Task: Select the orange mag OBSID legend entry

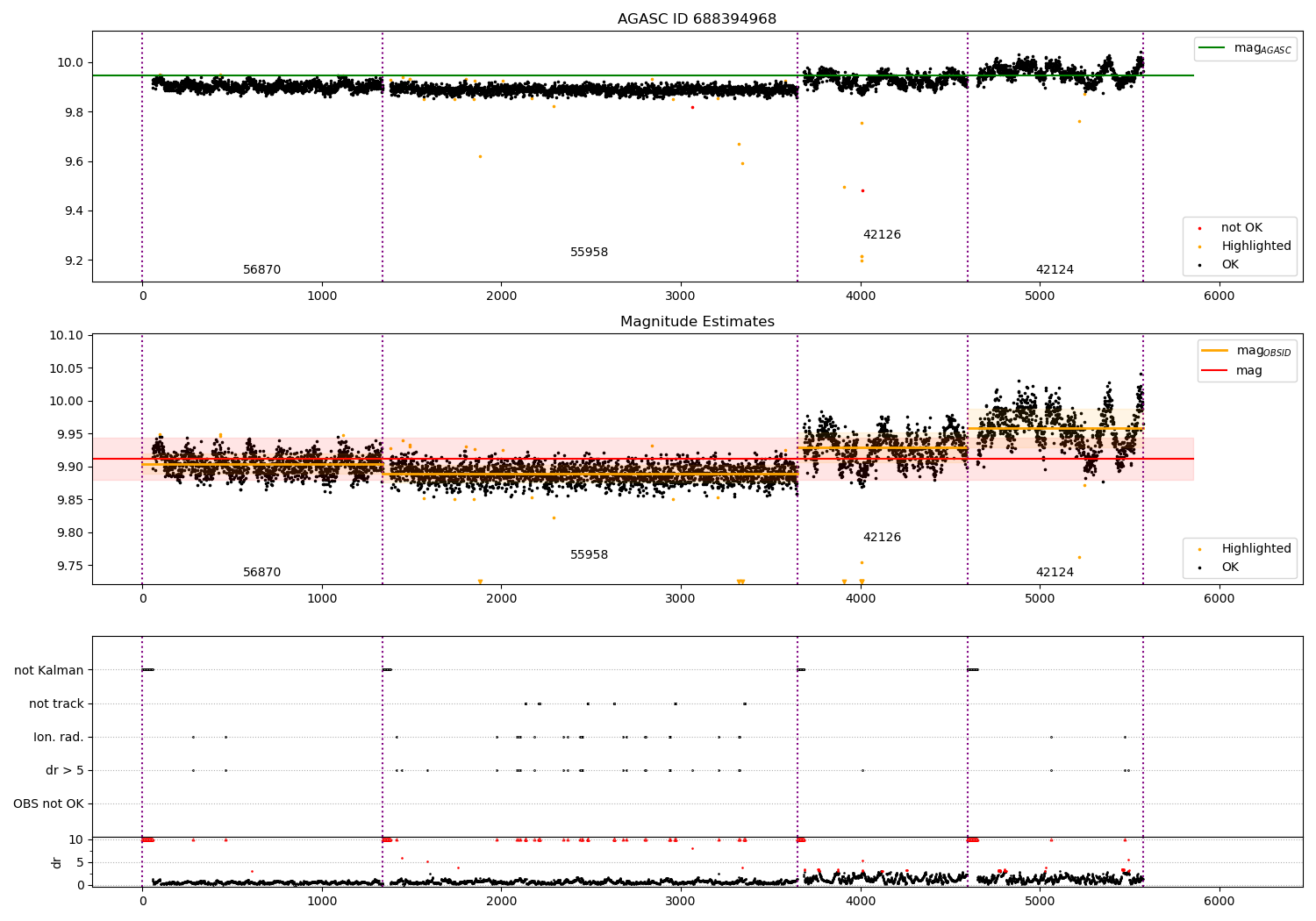Action: [1247, 351]
